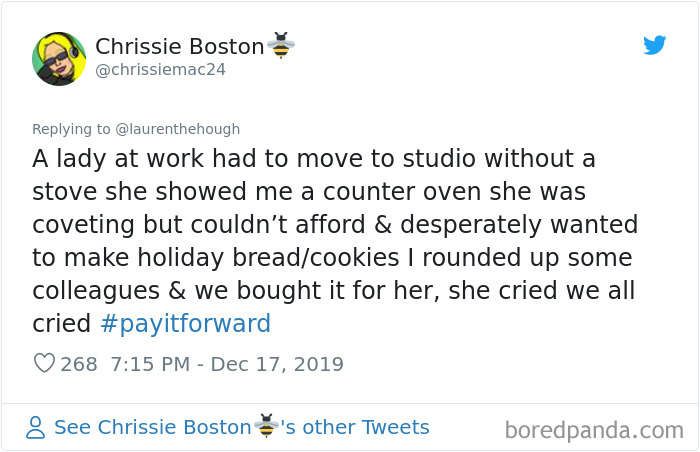Like the tweet with the heart icon
700x452 pixels.
[44, 364]
